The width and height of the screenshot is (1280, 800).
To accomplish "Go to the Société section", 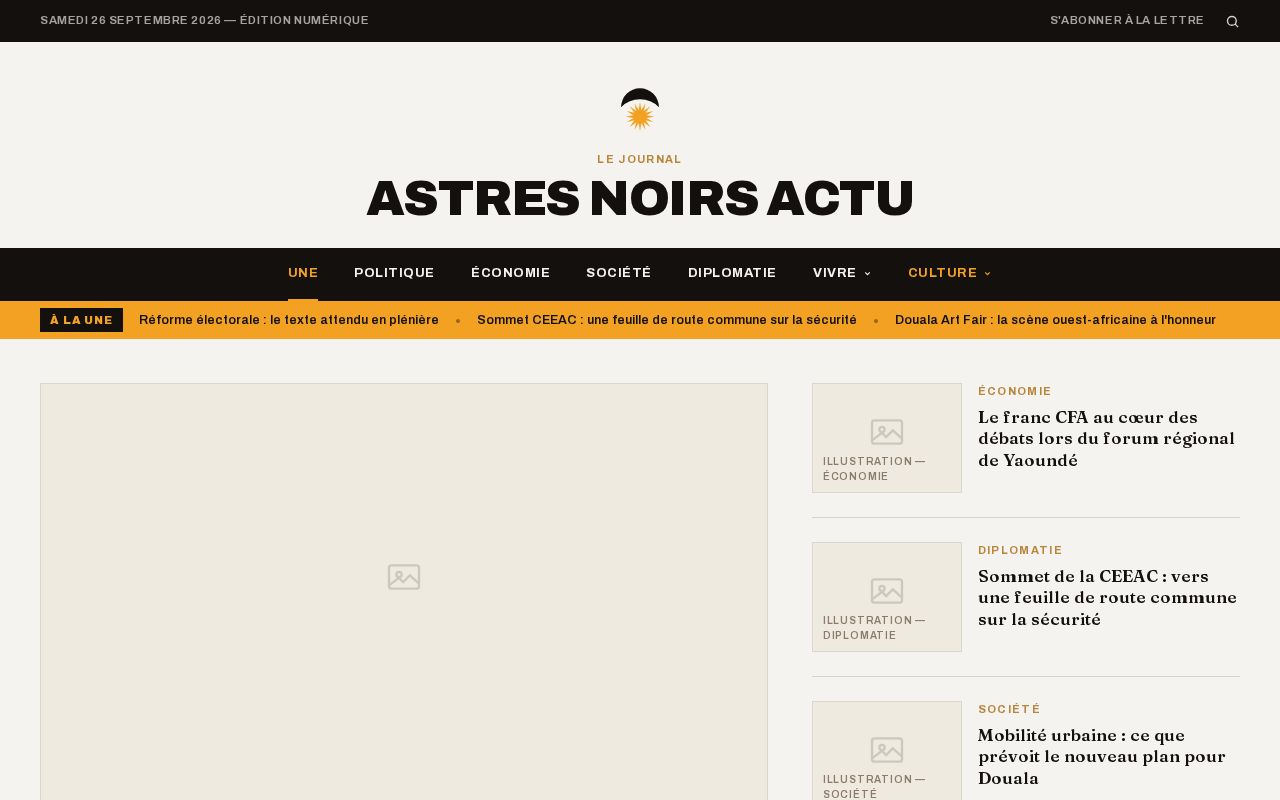I will (619, 273).
